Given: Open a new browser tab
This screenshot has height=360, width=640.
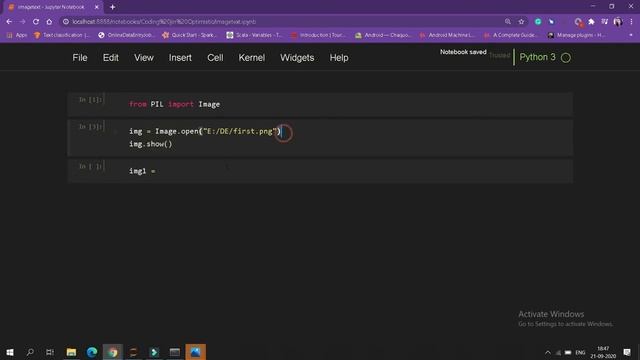Looking at the screenshot, I should [x=112, y=7].
